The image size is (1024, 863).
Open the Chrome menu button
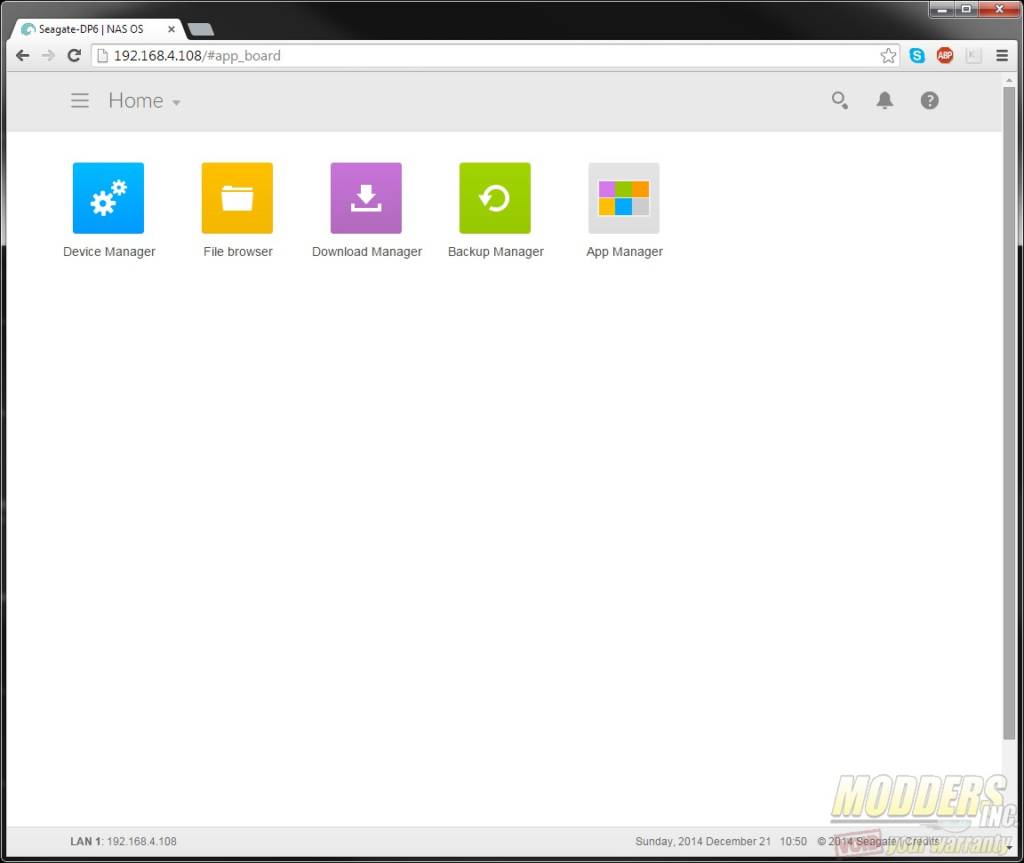1002,56
